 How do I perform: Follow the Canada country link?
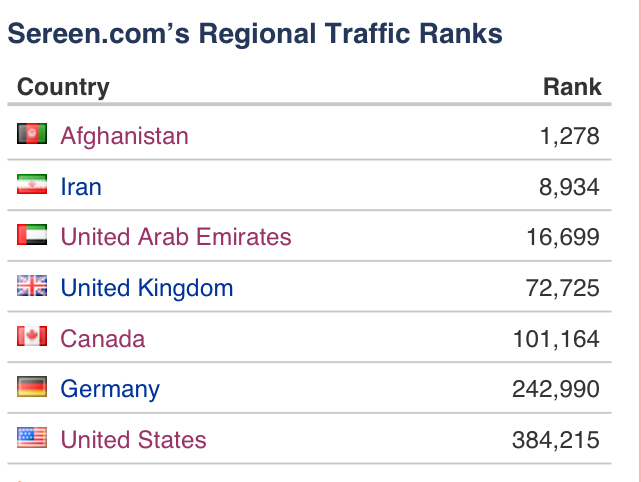click(x=102, y=339)
